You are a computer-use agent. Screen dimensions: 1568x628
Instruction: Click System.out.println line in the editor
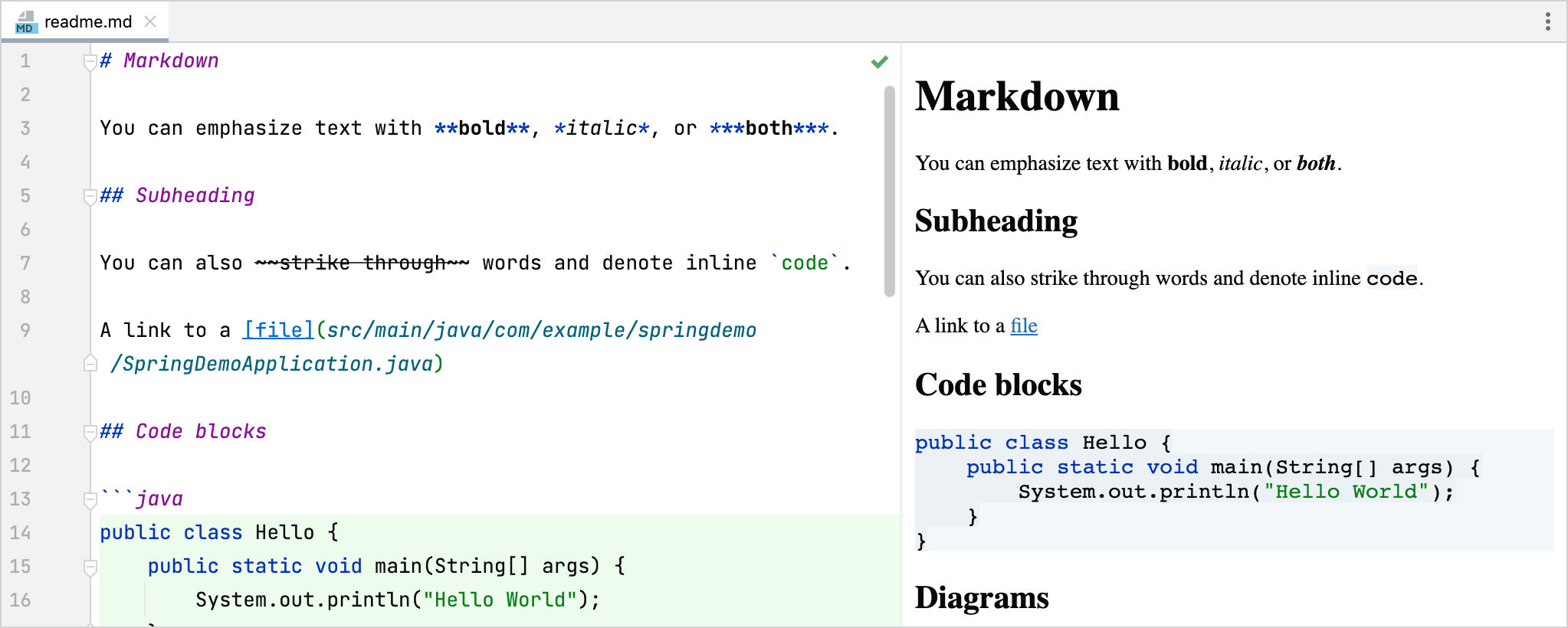[398, 600]
